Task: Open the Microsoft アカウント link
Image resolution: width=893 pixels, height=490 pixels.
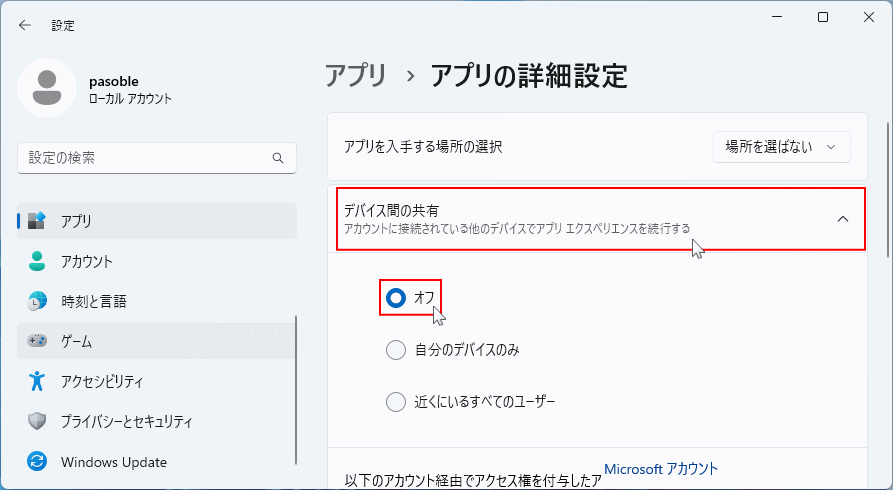Action: (661, 469)
